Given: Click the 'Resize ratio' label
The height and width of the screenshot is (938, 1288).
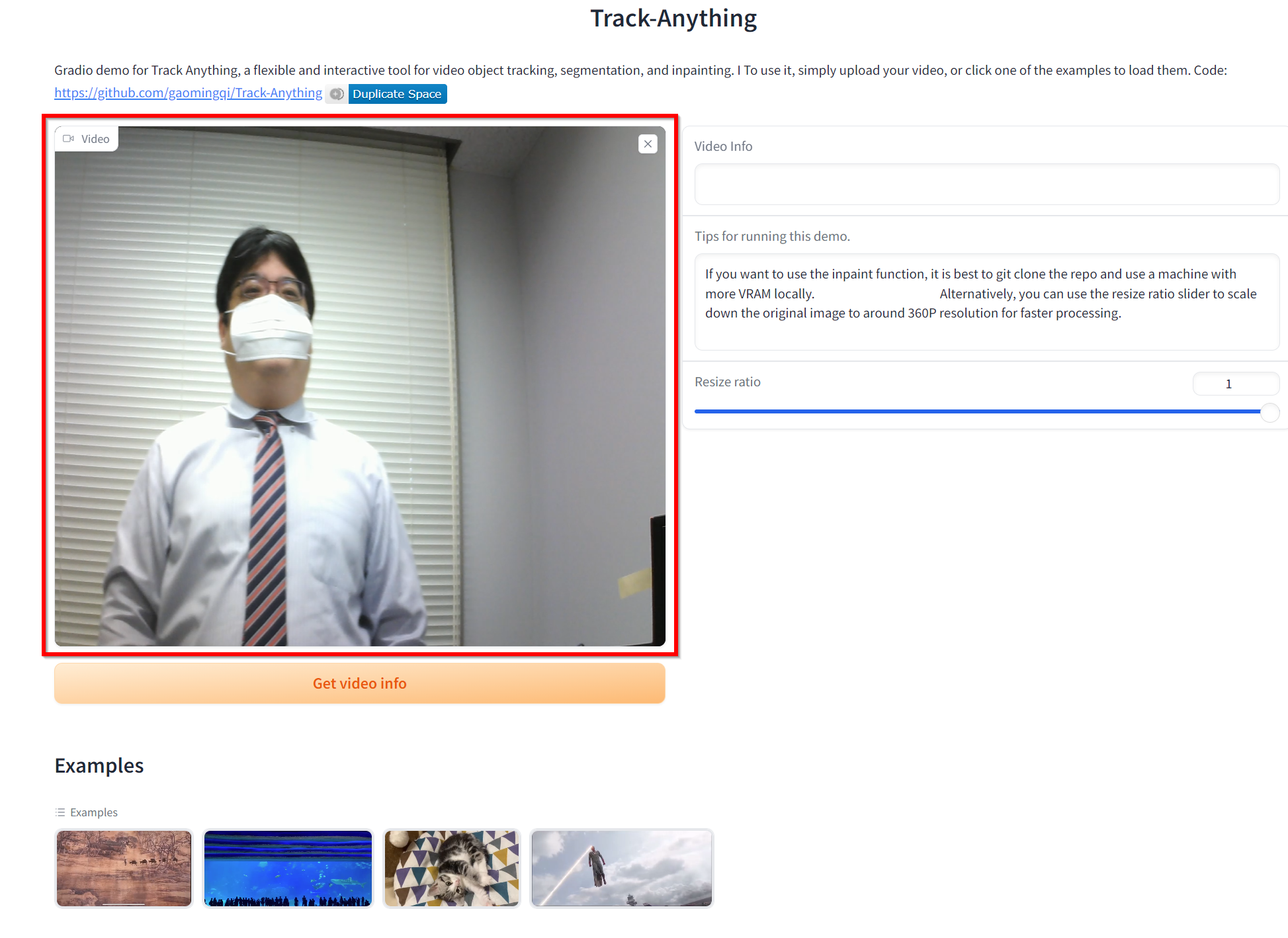Looking at the screenshot, I should coord(728,382).
